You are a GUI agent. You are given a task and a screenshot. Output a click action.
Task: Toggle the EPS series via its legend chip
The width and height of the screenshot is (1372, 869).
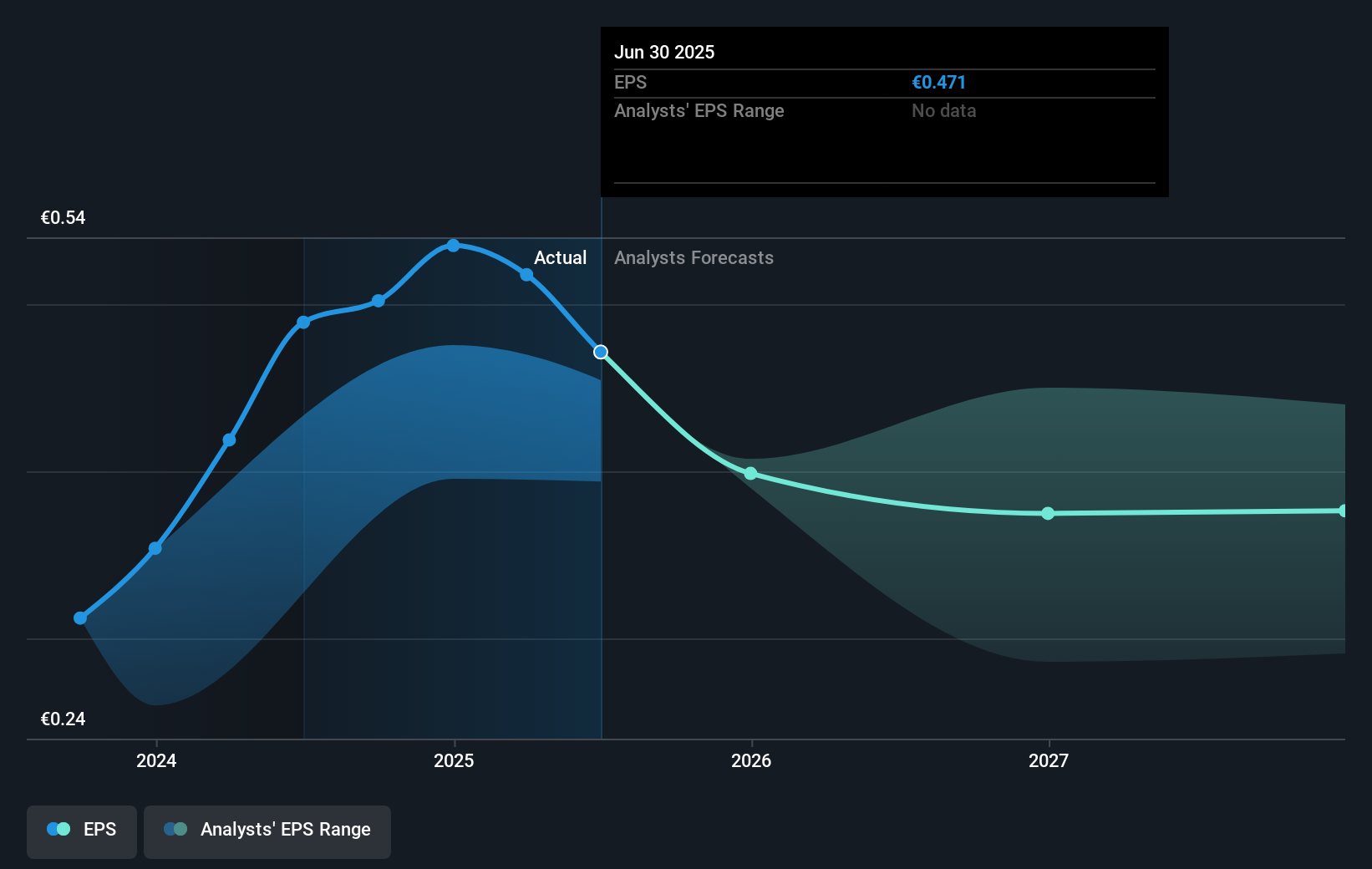81,831
